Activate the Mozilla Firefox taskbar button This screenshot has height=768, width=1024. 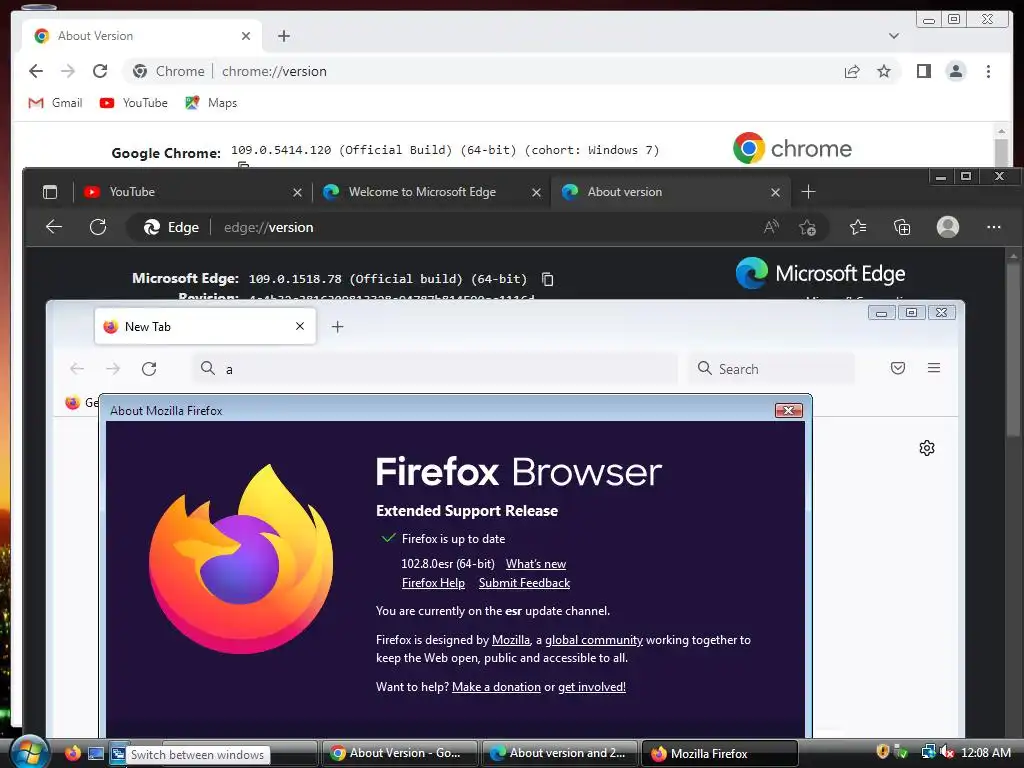pos(720,753)
